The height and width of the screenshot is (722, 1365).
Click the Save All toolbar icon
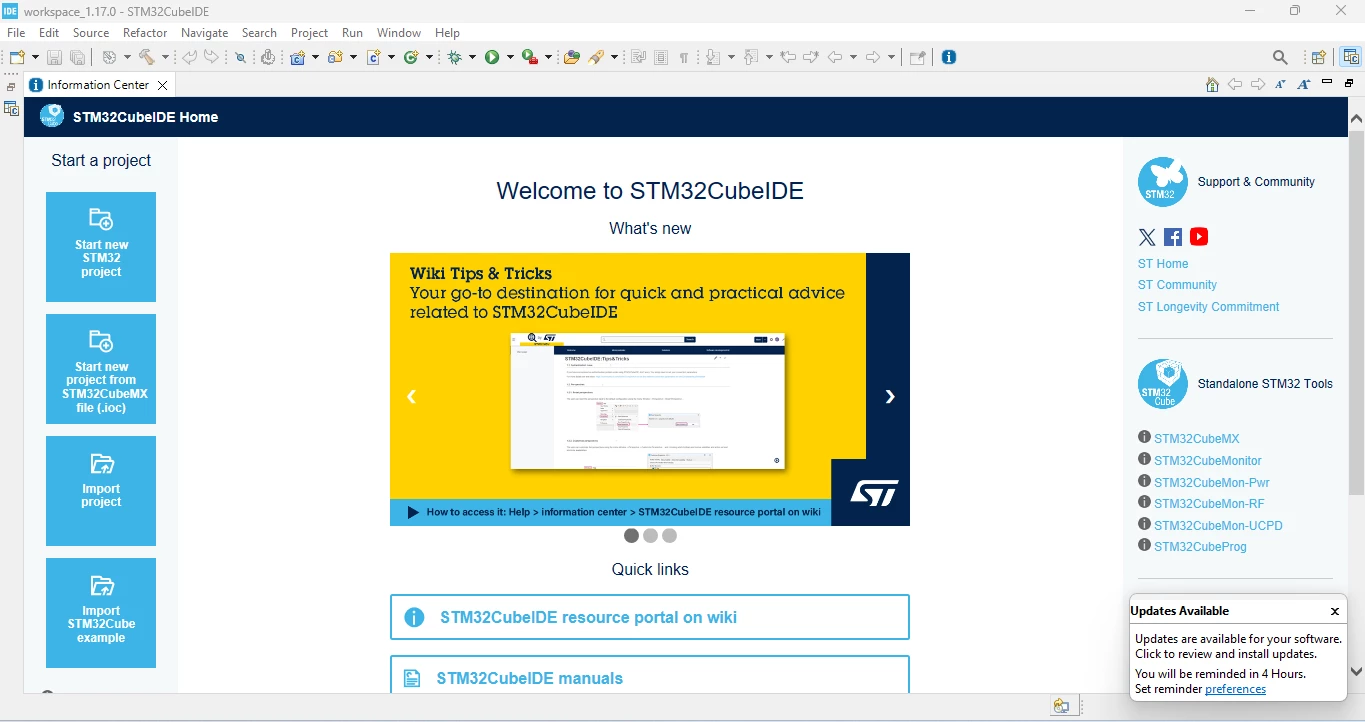(x=77, y=58)
